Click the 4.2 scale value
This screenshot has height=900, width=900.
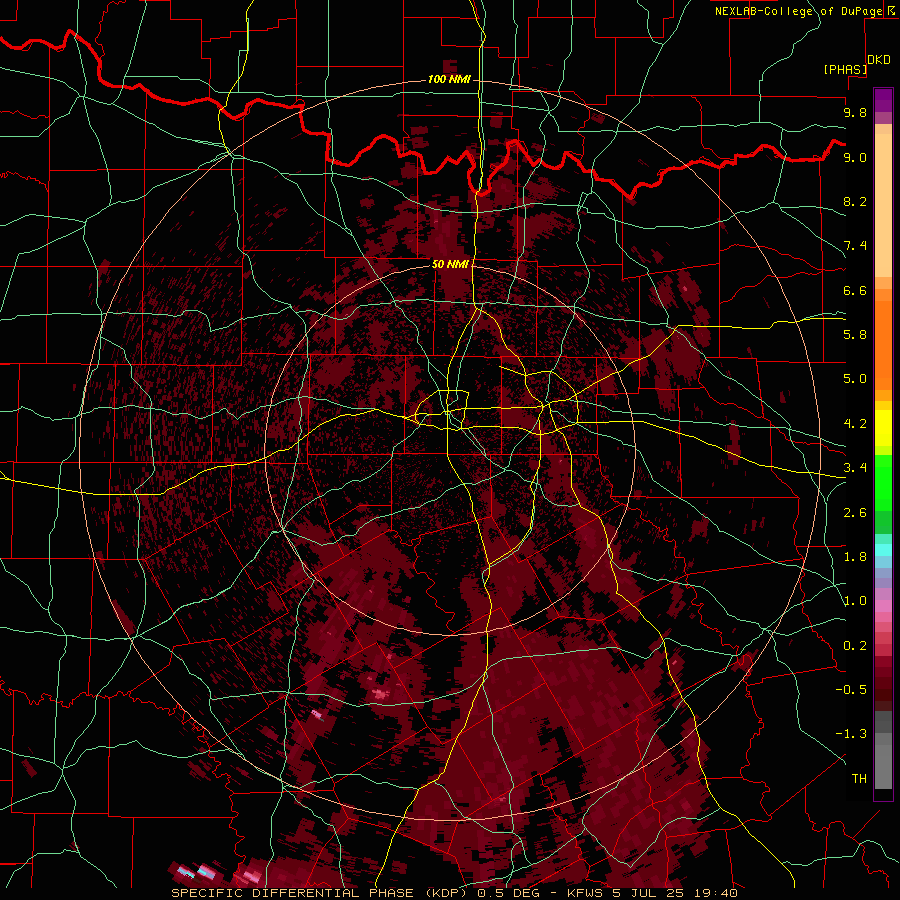[x=855, y=424]
